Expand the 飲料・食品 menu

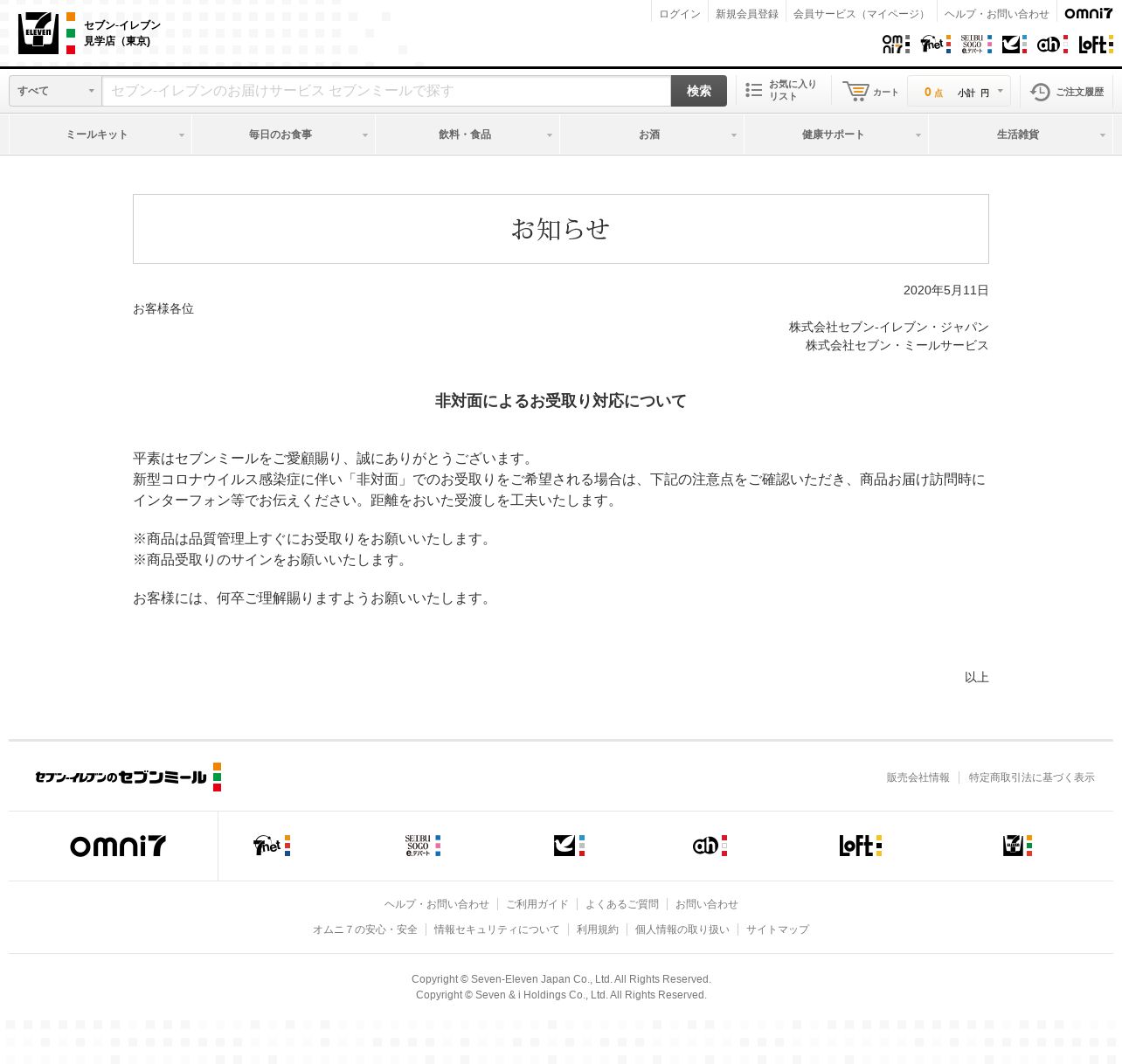(x=467, y=135)
